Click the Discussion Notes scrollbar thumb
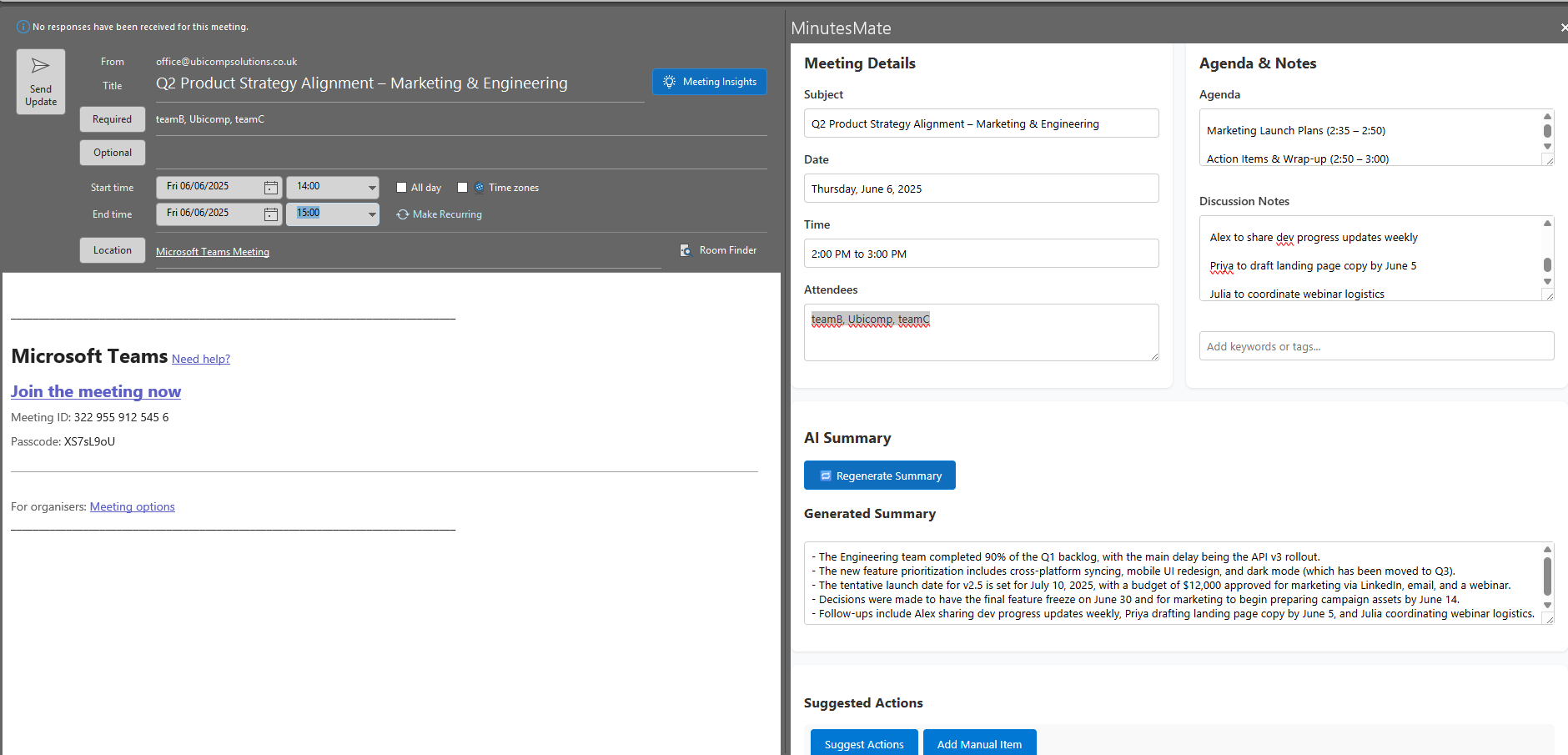The image size is (1568, 755). point(1547,265)
